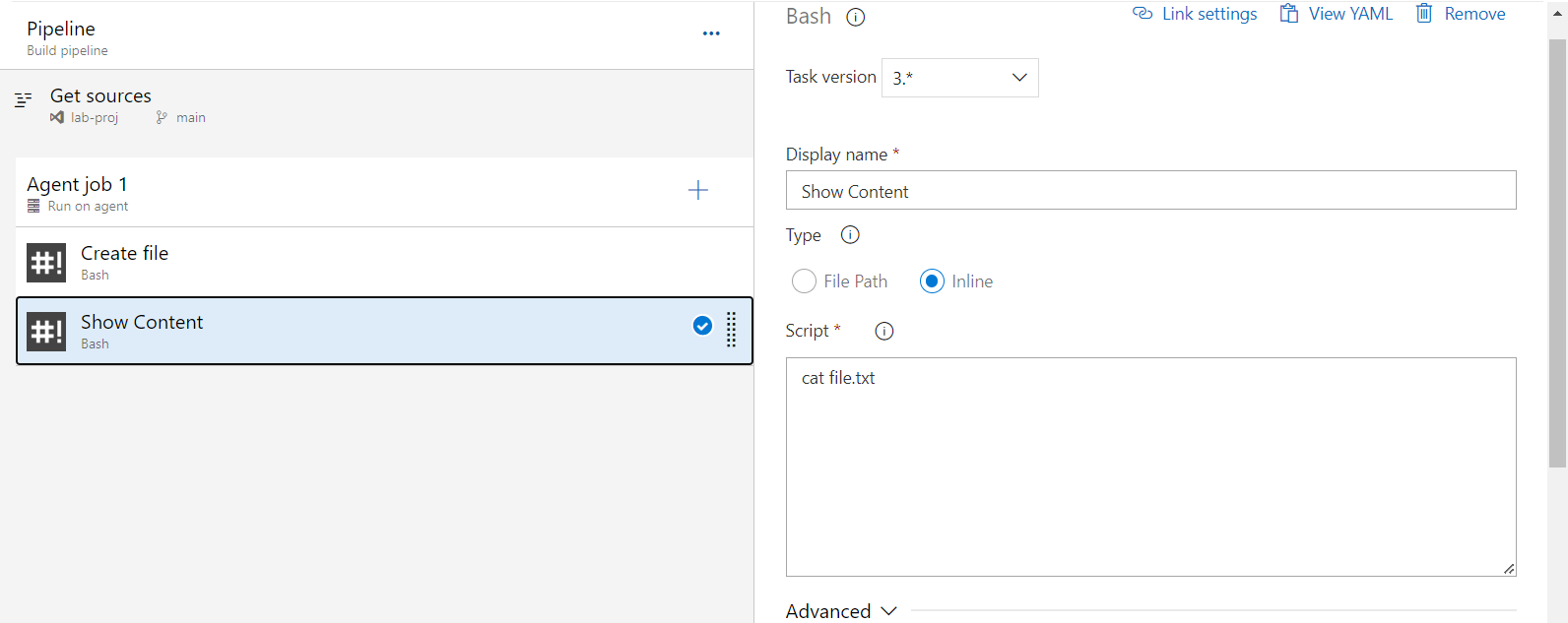
Task: Click the info icon next to Script
Action: 884,331
